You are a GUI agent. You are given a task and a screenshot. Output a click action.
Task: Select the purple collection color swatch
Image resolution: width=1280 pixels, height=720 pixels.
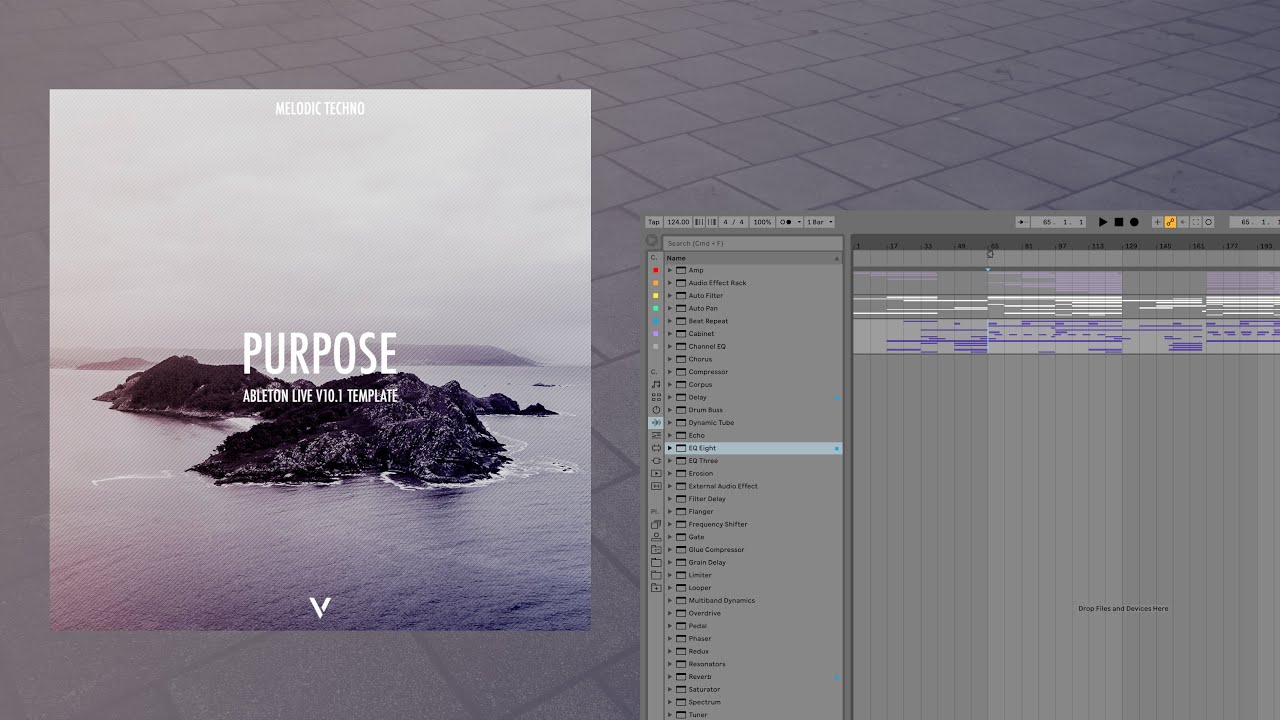click(x=656, y=334)
